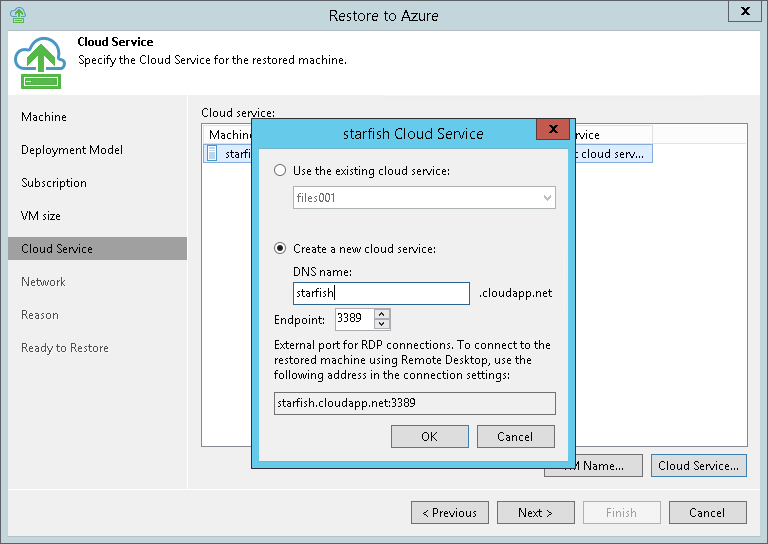The width and height of the screenshot is (768, 544).
Task: Click the Cloud Service... button
Action: pyautogui.click(x=698, y=465)
